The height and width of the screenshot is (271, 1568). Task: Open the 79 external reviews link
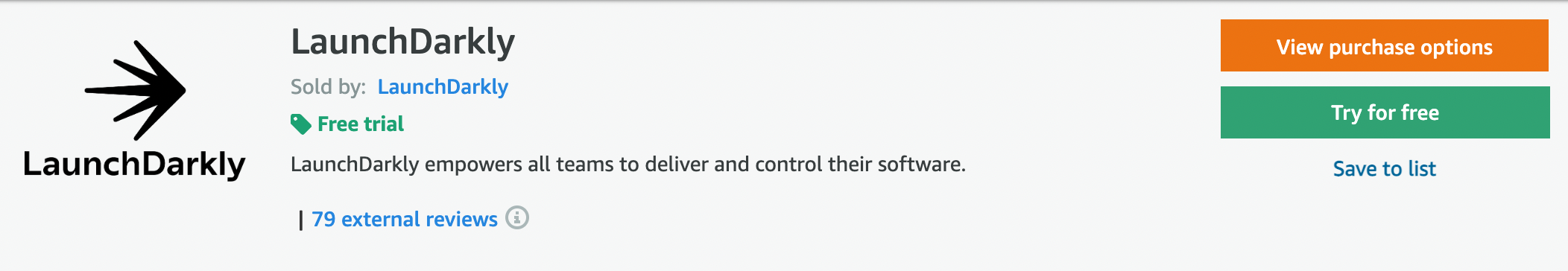pos(405,220)
